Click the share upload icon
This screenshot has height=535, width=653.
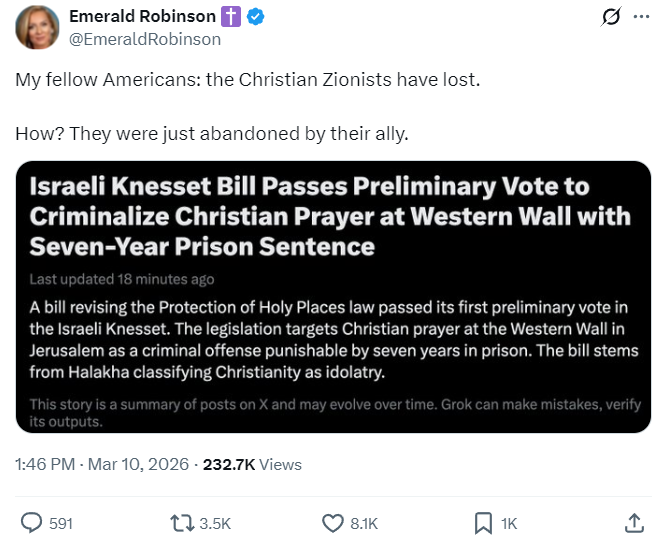coord(633,522)
